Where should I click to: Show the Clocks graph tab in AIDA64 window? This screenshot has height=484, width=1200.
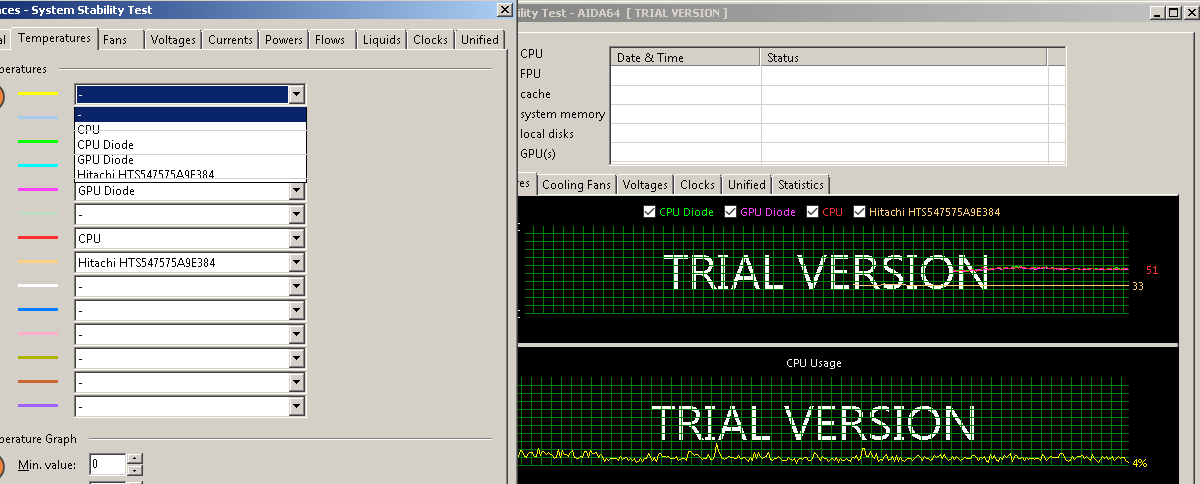[x=697, y=185]
